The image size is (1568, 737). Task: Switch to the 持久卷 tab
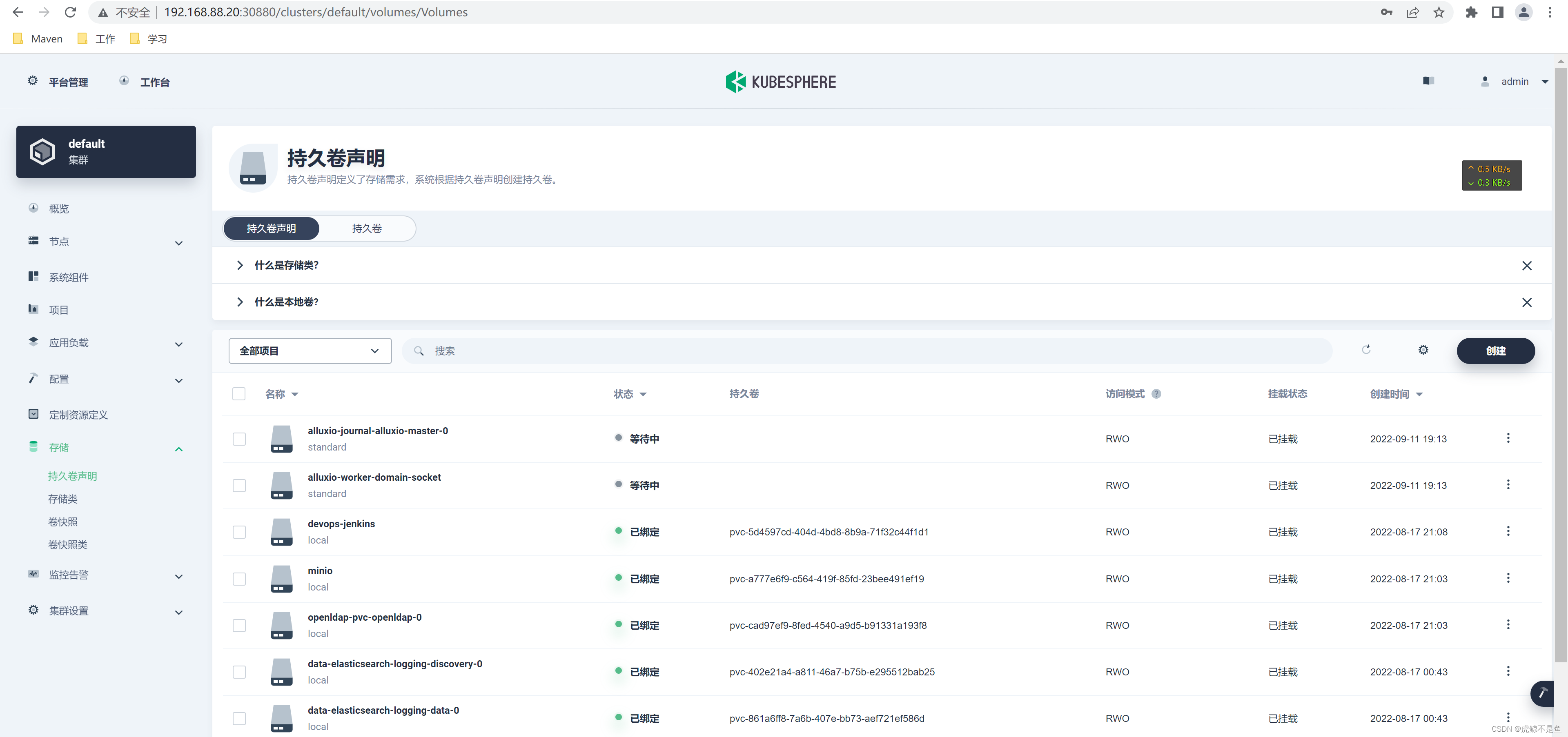point(366,229)
